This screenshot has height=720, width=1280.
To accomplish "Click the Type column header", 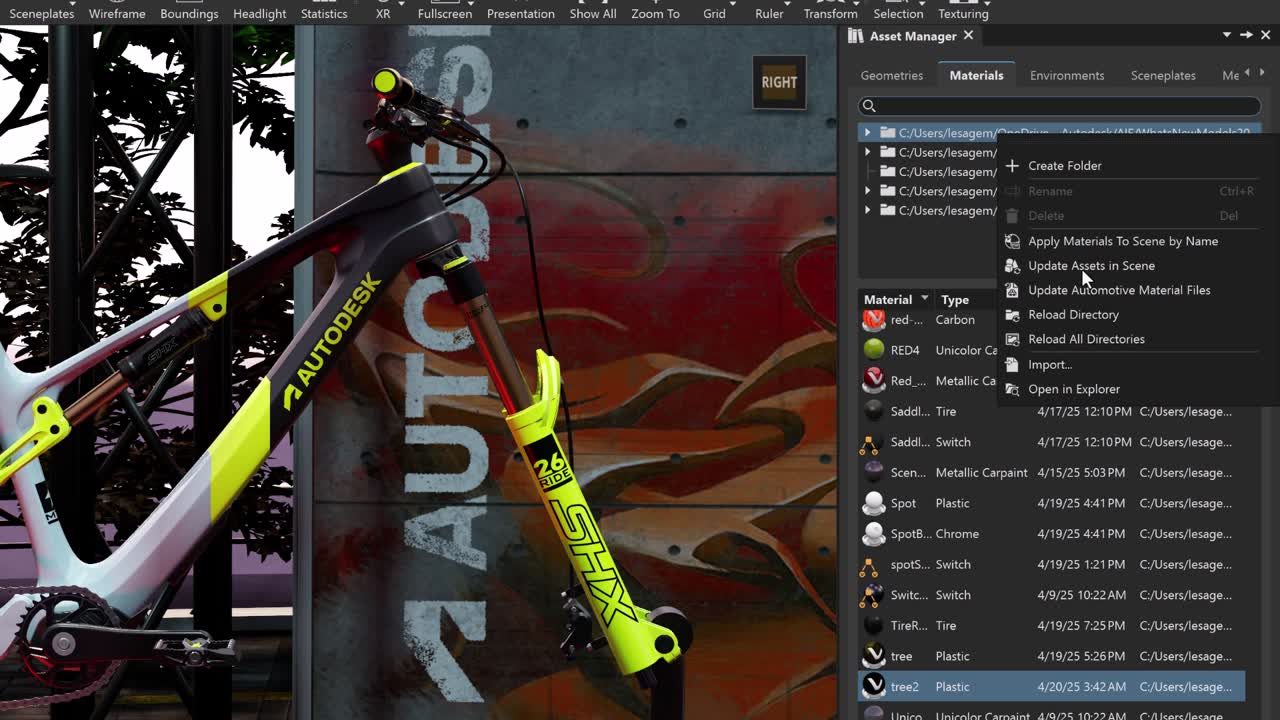I will point(955,300).
